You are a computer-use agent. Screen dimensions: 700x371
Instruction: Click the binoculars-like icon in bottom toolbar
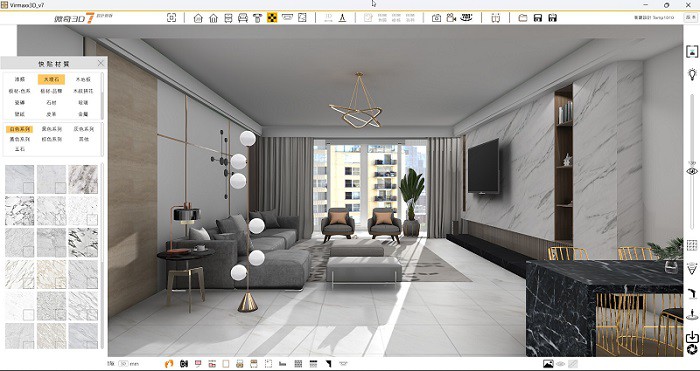pyautogui.click(x=183, y=364)
